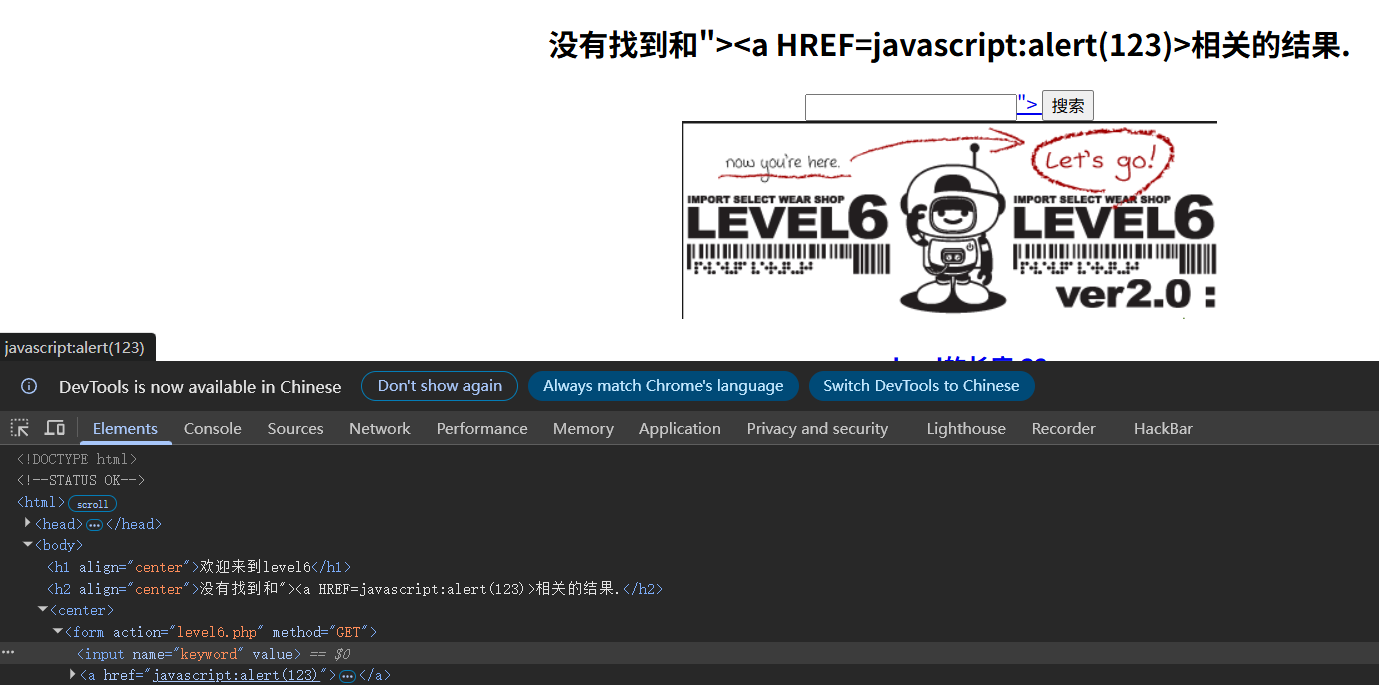Open the HackBar tab
The height and width of the screenshot is (685, 1379).
[x=1163, y=428]
